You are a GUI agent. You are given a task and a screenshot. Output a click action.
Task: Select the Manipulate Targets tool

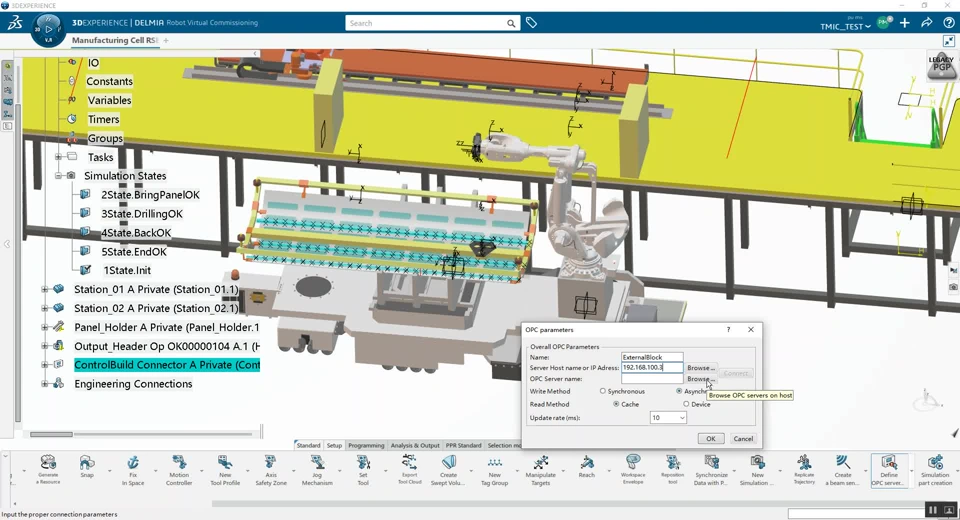point(541,469)
